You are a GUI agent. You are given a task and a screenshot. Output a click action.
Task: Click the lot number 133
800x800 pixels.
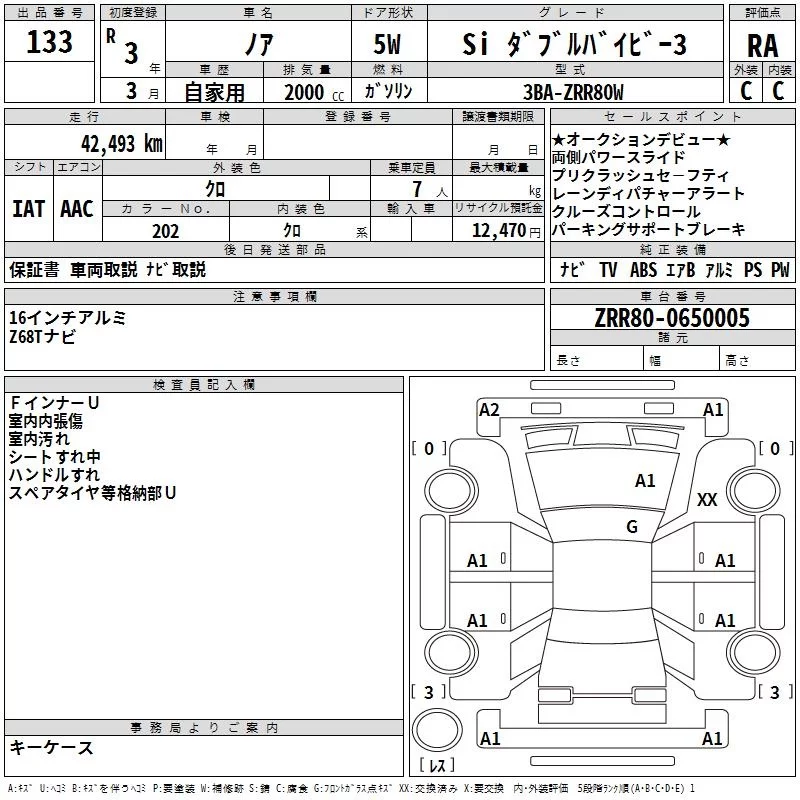click(x=49, y=42)
